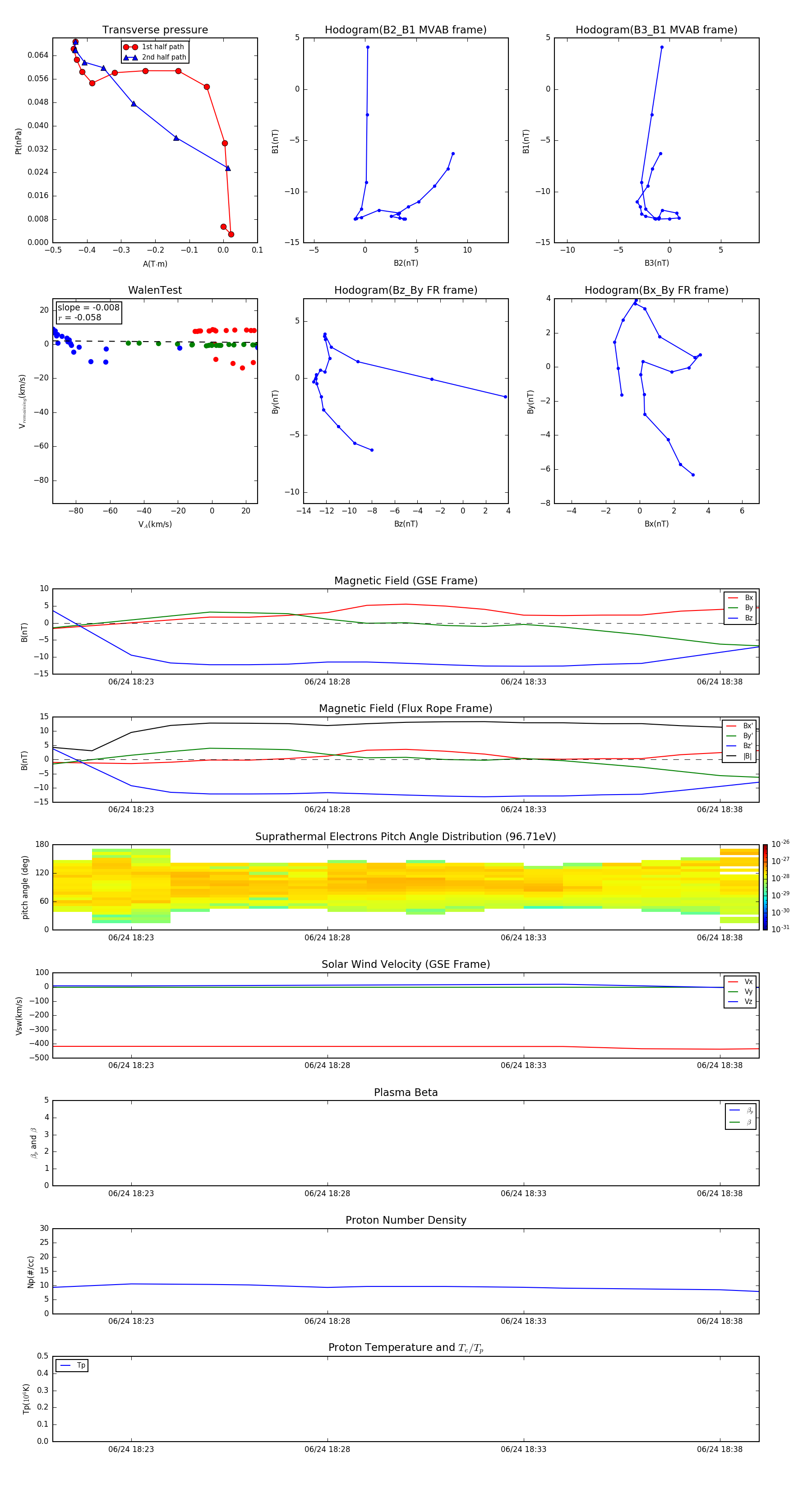Click the 'B2(nT)' x-axis label
Image resolution: width=812 pixels, height=1489 pixels.
click(x=406, y=264)
